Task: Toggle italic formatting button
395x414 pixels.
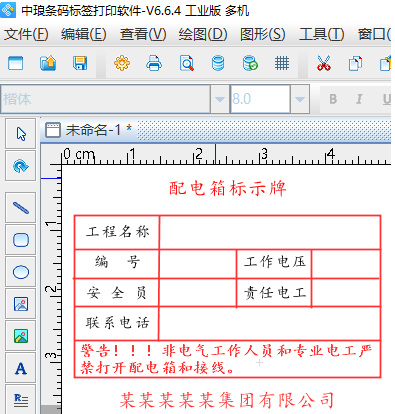Action: coord(359,99)
